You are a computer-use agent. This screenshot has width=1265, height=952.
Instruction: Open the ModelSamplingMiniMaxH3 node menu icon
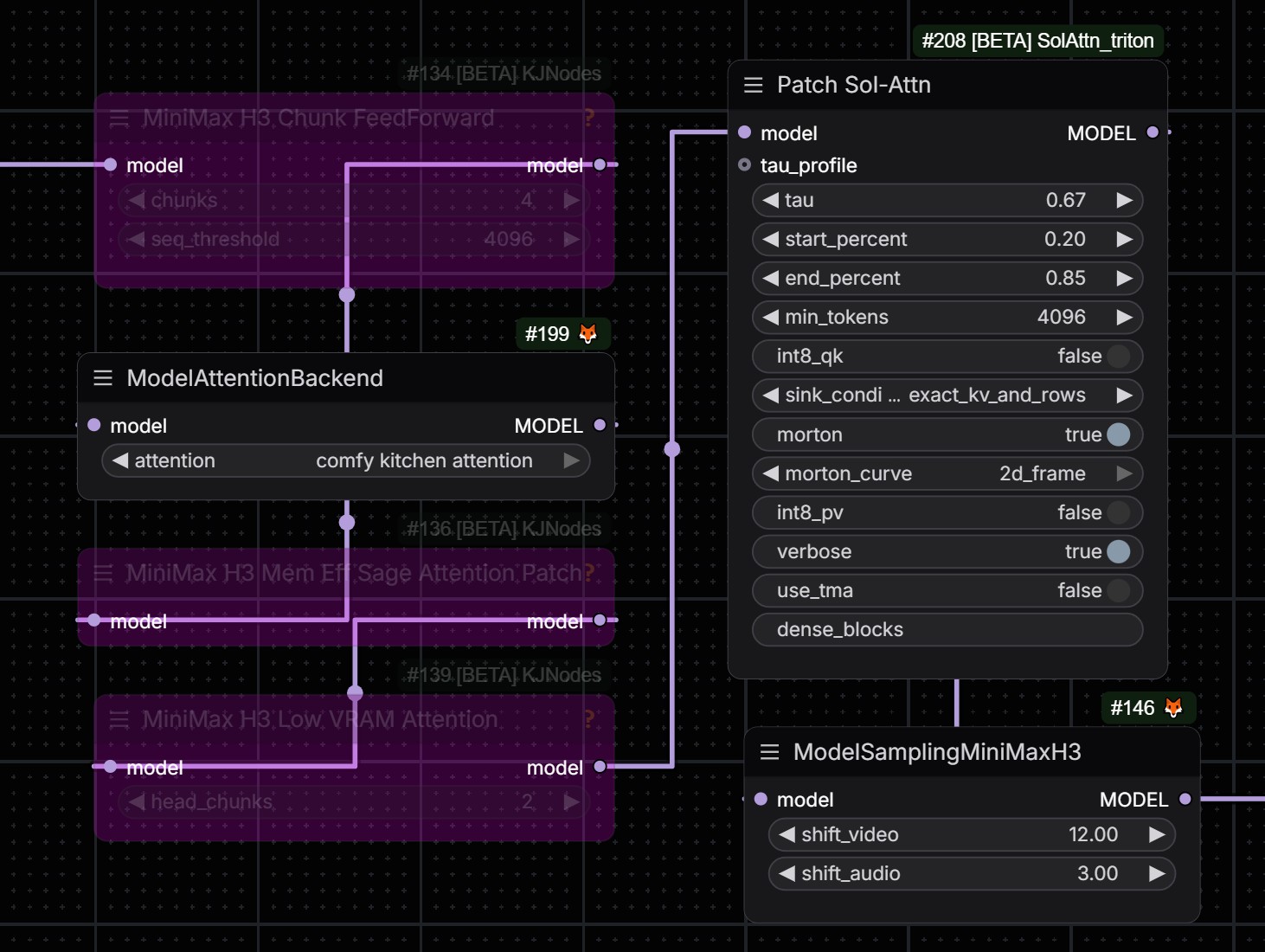[769, 752]
